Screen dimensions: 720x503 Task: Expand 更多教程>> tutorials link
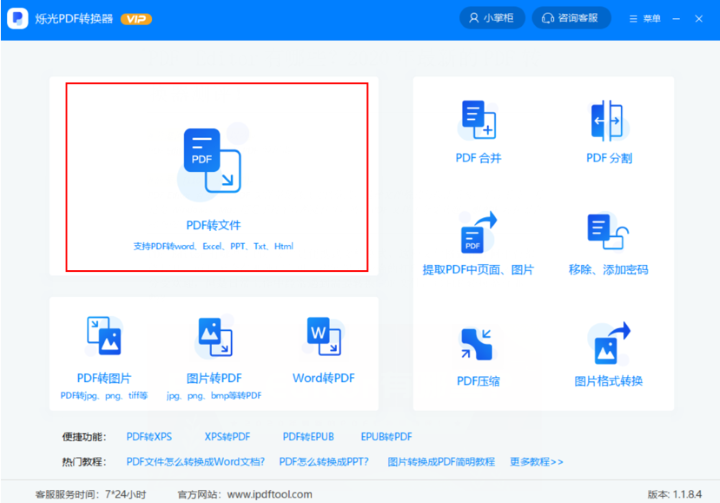point(536,462)
